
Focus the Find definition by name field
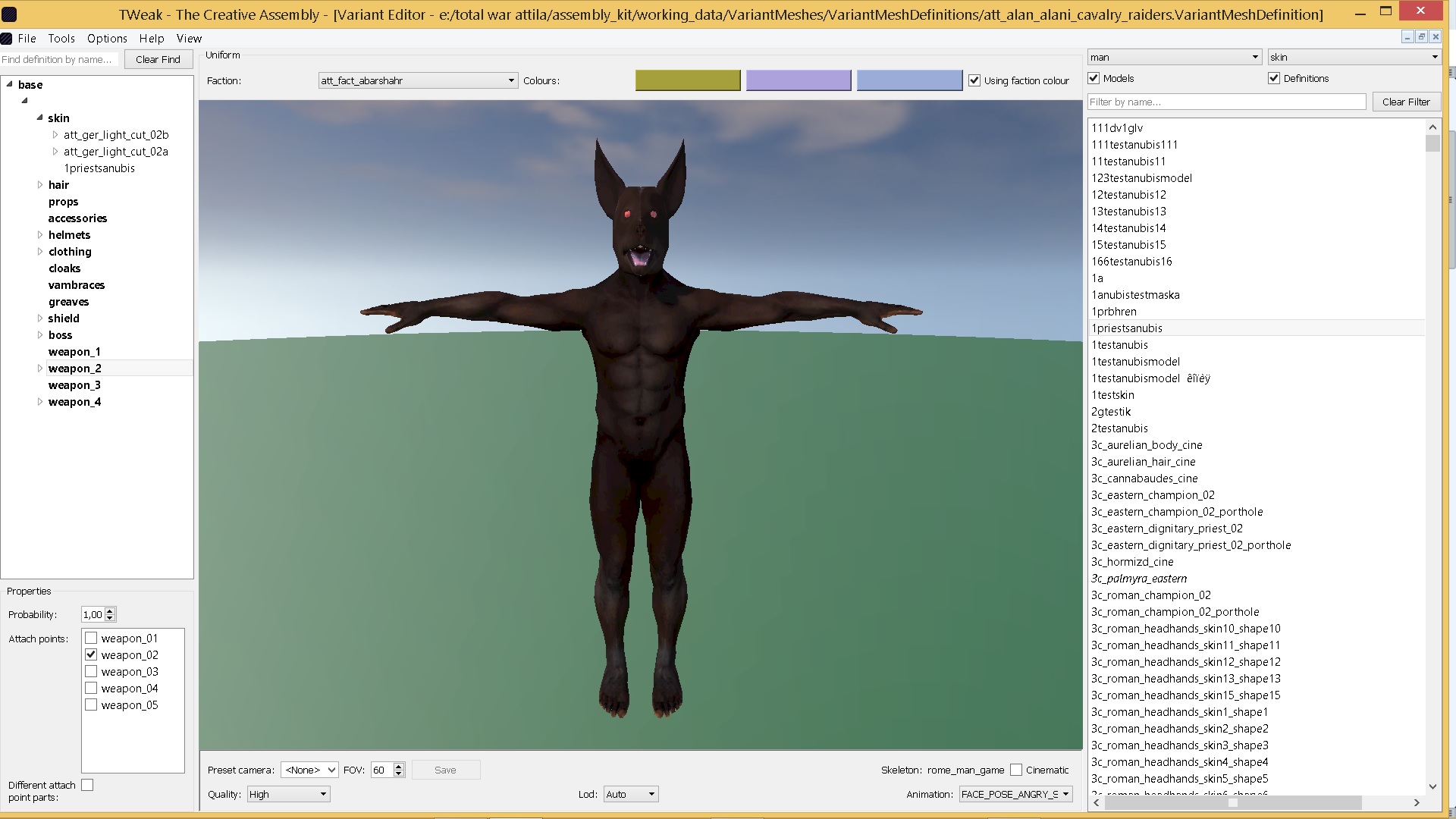coord(59,59)
